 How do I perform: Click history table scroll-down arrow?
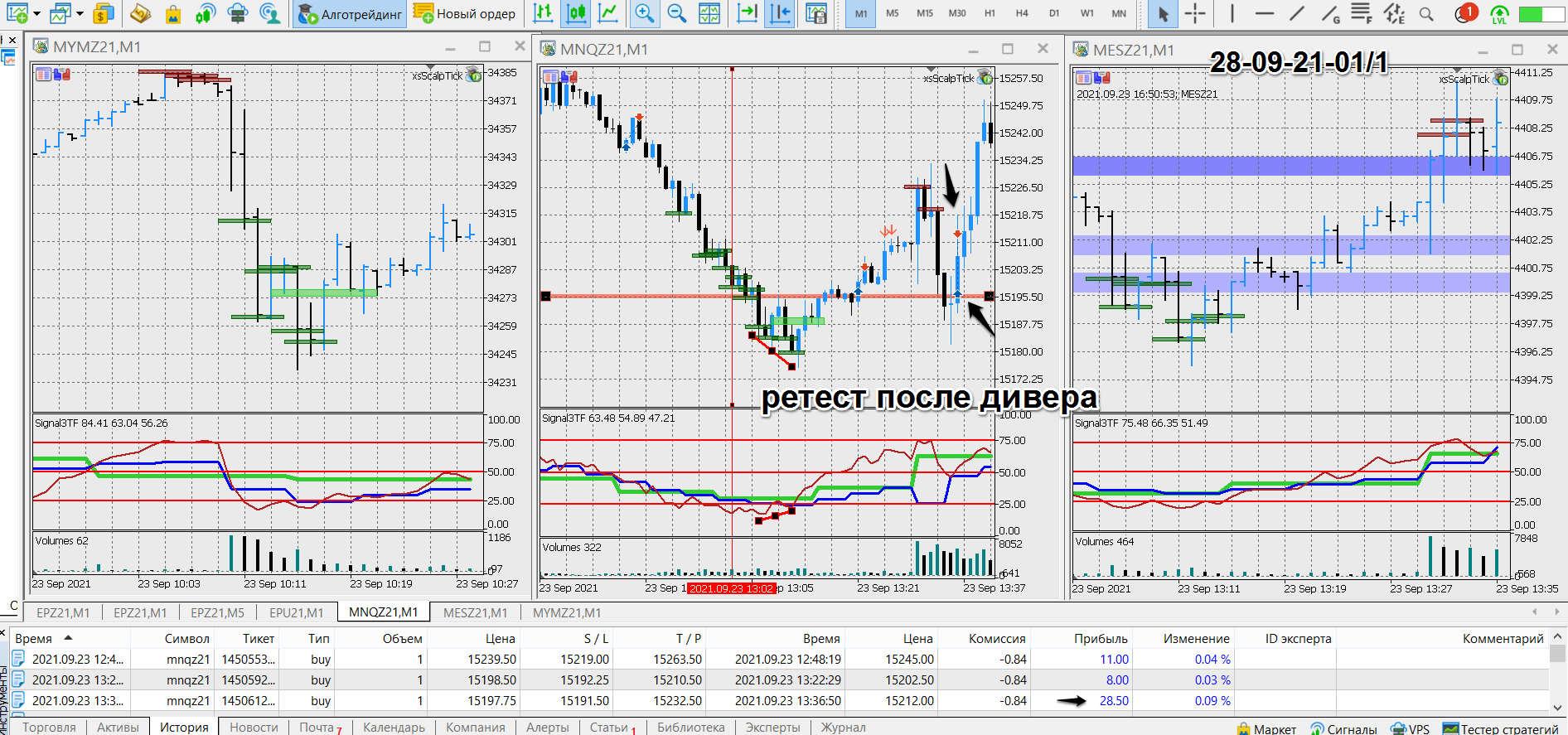[1558, 707]
